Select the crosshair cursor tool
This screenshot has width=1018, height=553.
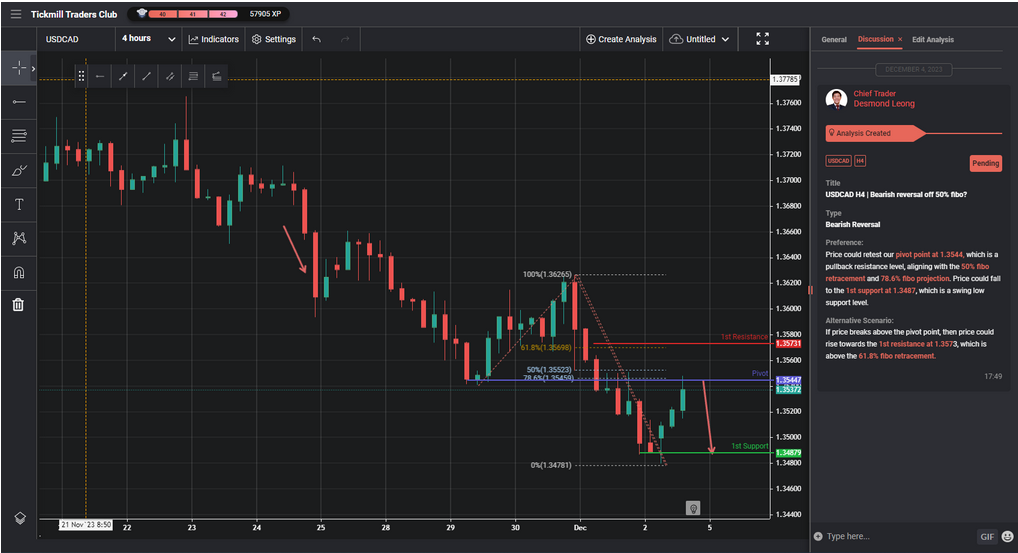19,68
